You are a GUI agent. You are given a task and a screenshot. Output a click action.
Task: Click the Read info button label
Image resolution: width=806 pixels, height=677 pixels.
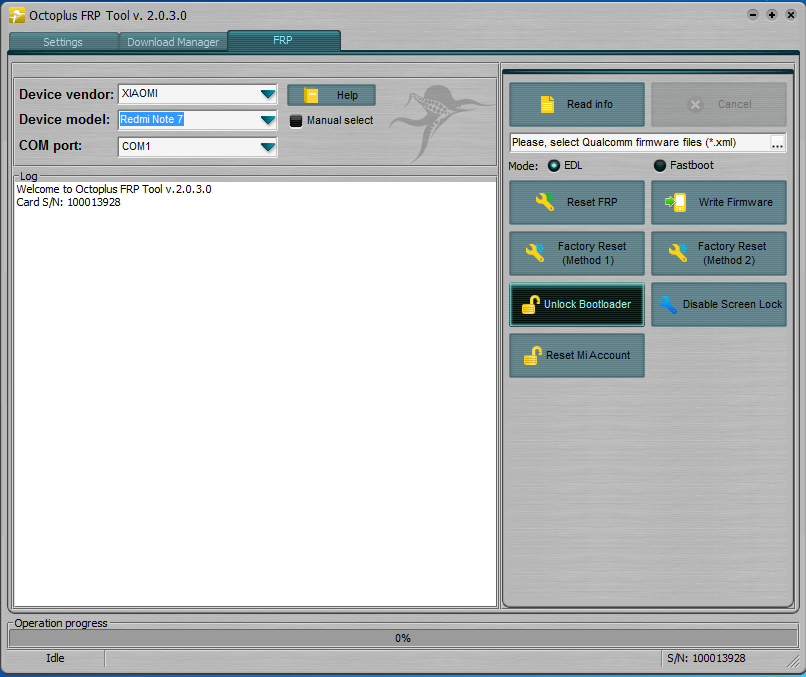pos(590,104)
